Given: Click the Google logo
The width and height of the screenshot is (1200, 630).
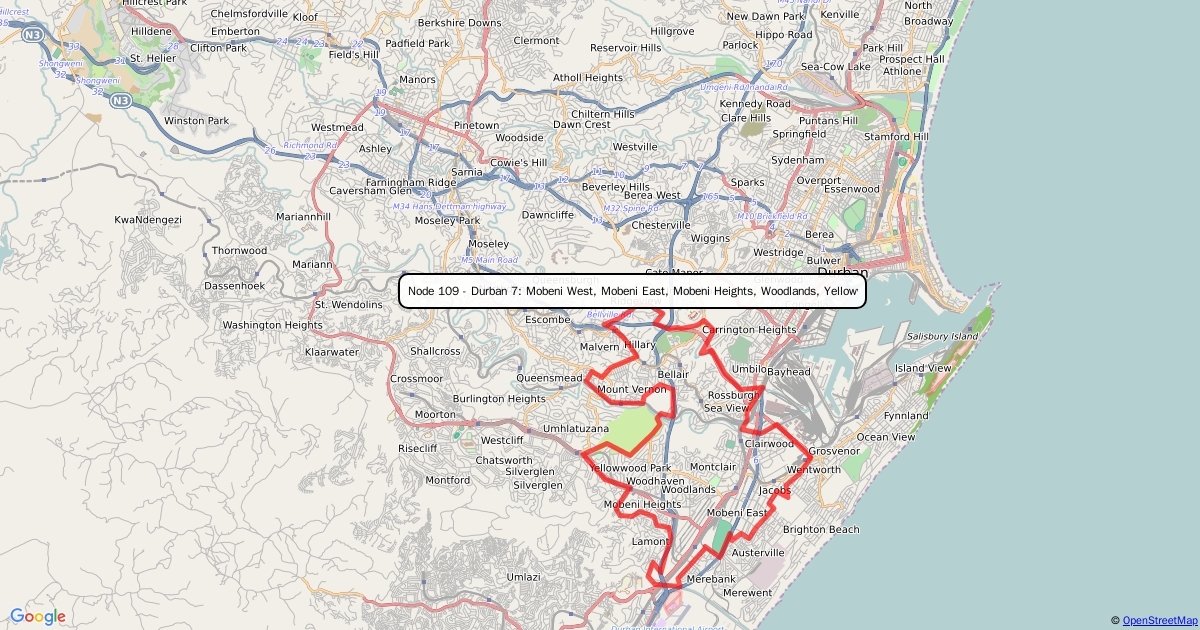Looking at the screenshot, I should [38, 617].
